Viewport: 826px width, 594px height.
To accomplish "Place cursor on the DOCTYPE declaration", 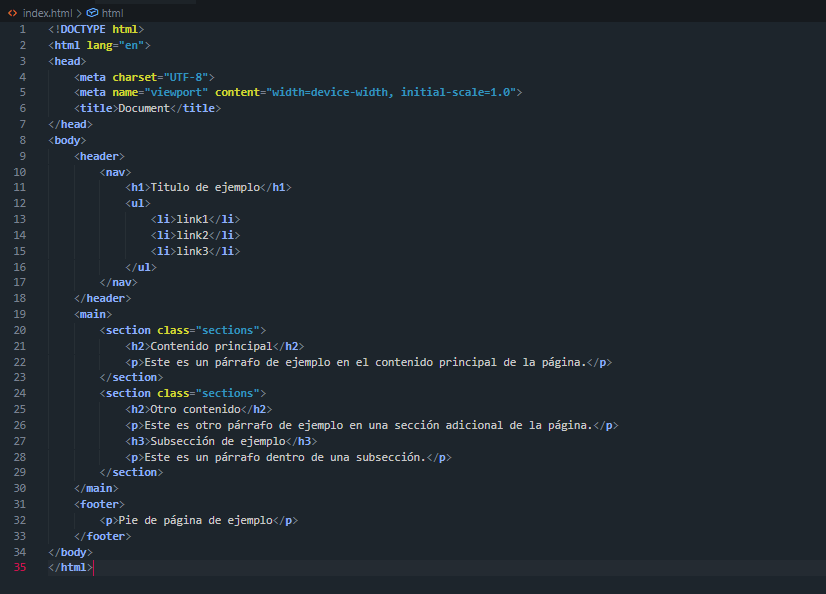I will click(95, 29).
